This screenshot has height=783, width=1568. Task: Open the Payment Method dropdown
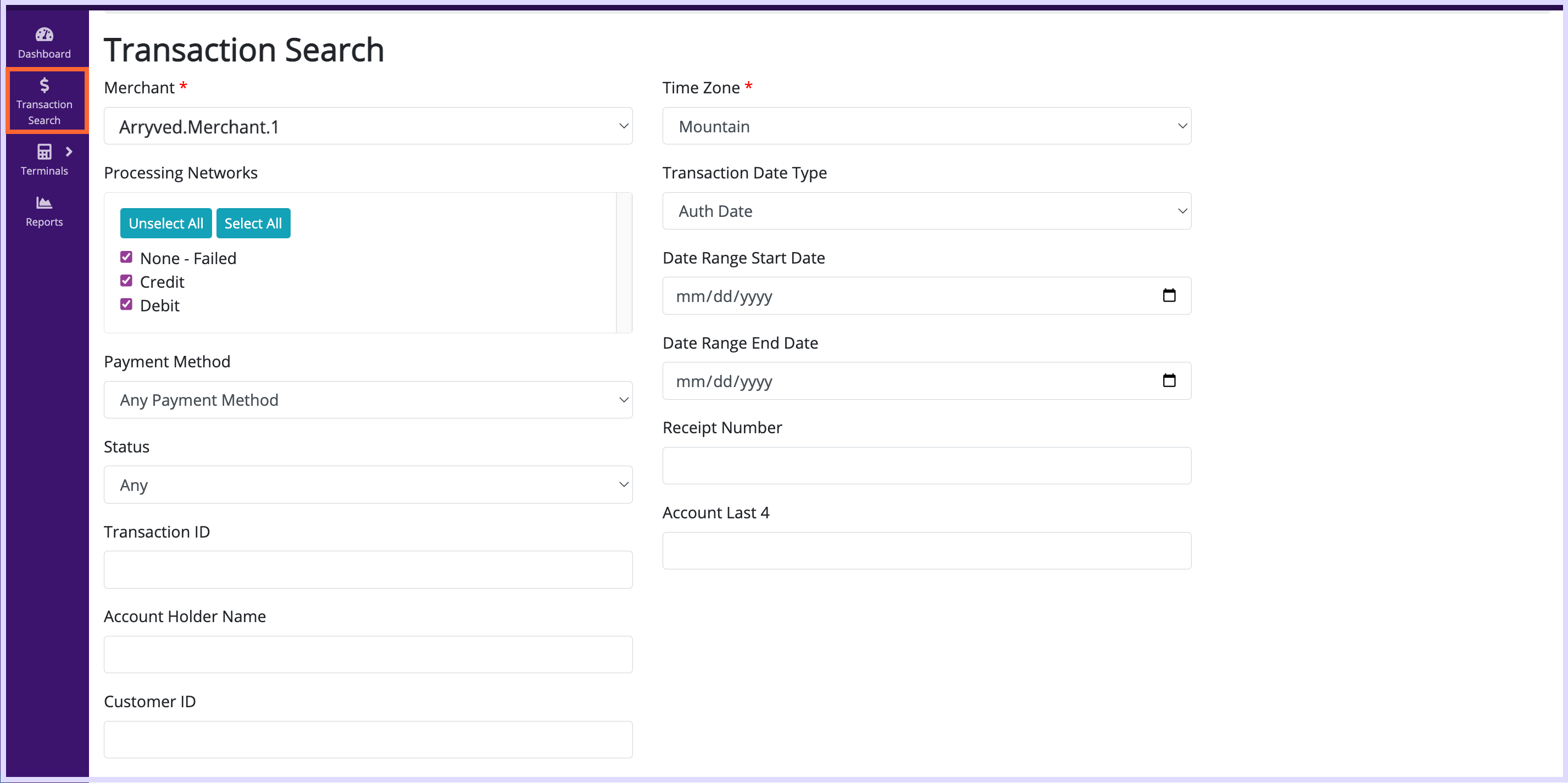(x=368, y=400)
